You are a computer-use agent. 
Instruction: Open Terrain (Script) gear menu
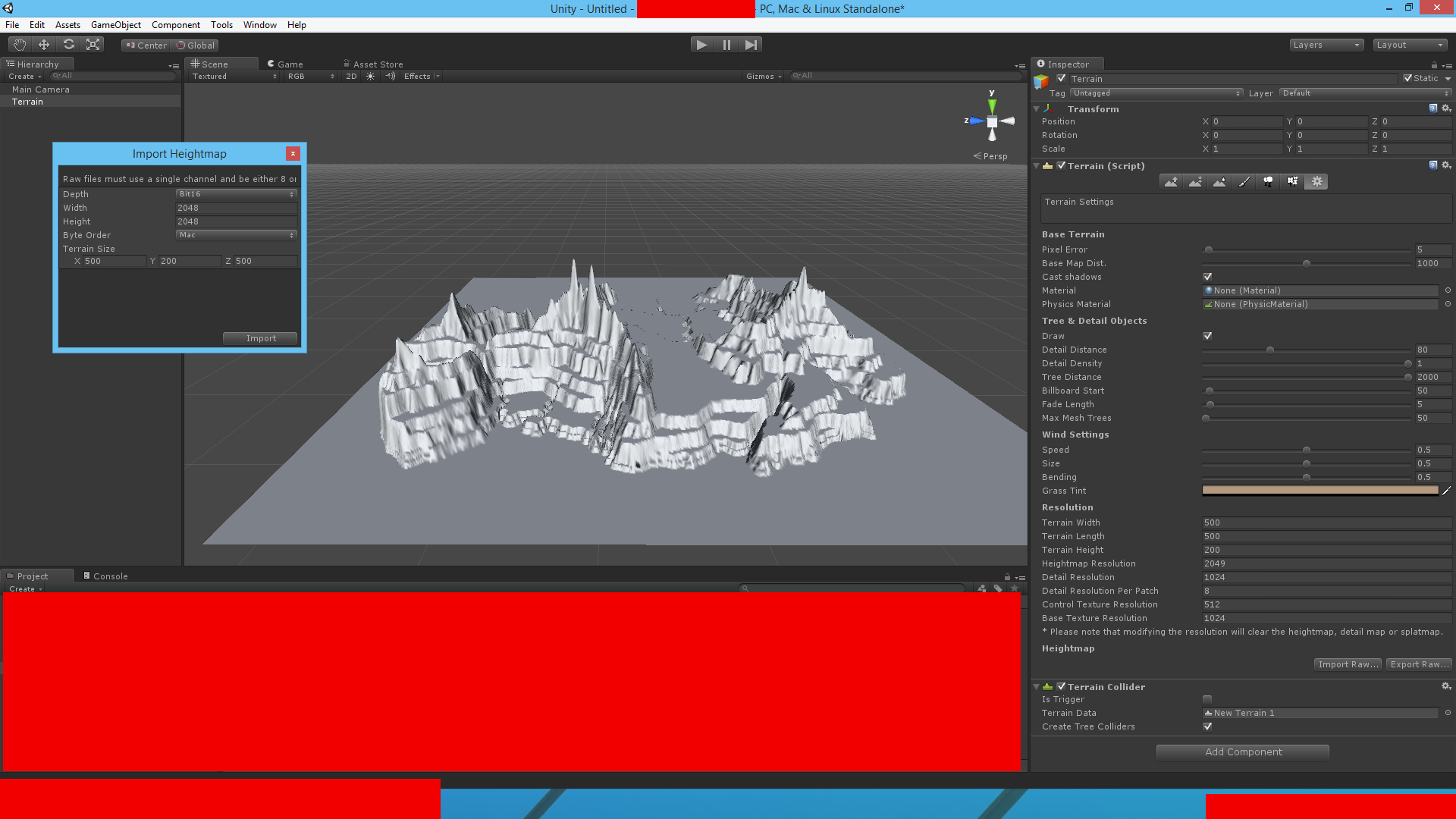(x=1446, y=165)
